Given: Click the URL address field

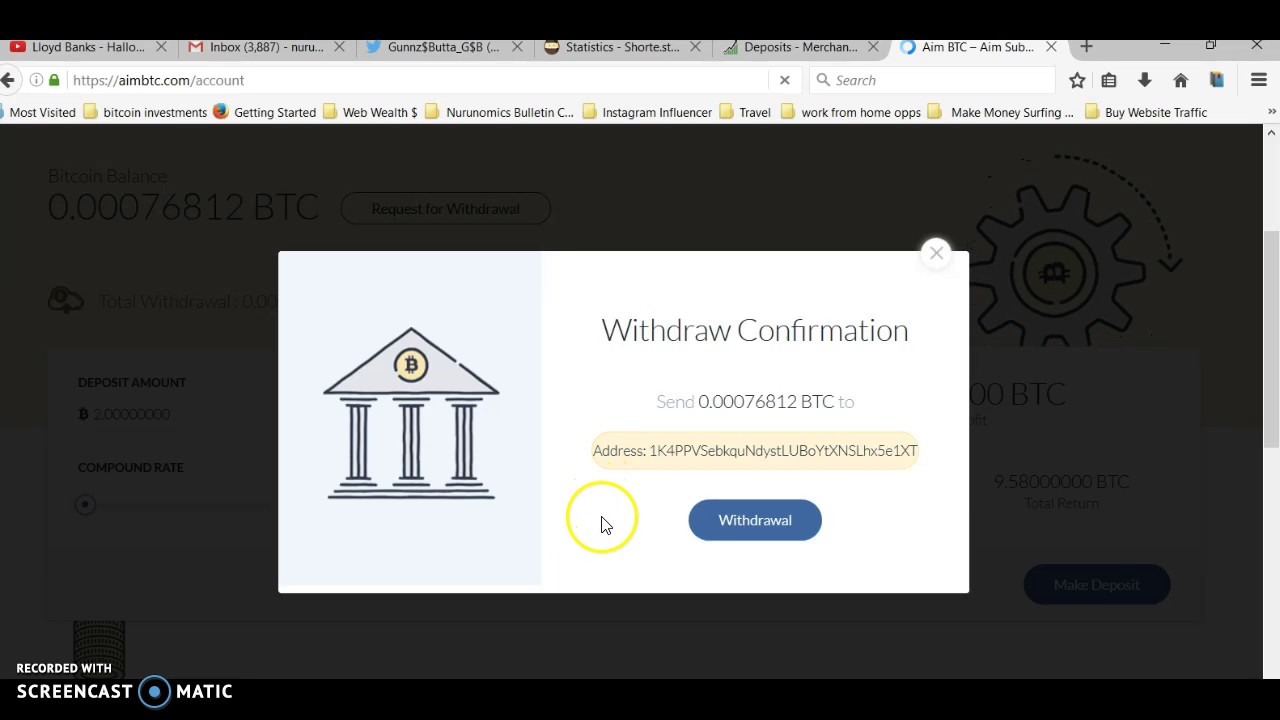Looking at the screenshot, I should point(418,80).
